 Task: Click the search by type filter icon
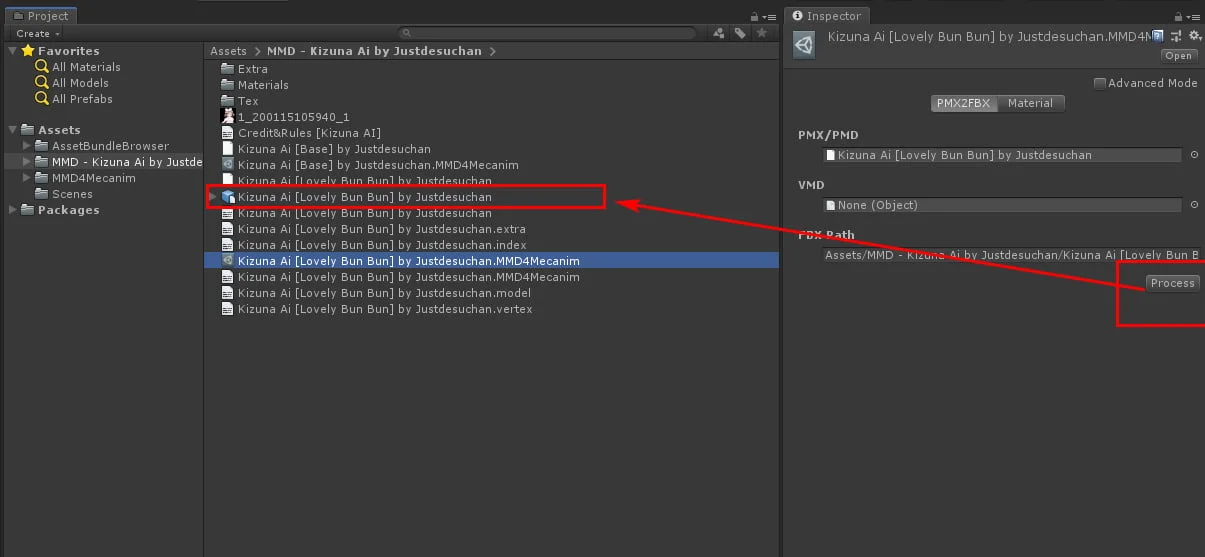(x=718, y=33)
